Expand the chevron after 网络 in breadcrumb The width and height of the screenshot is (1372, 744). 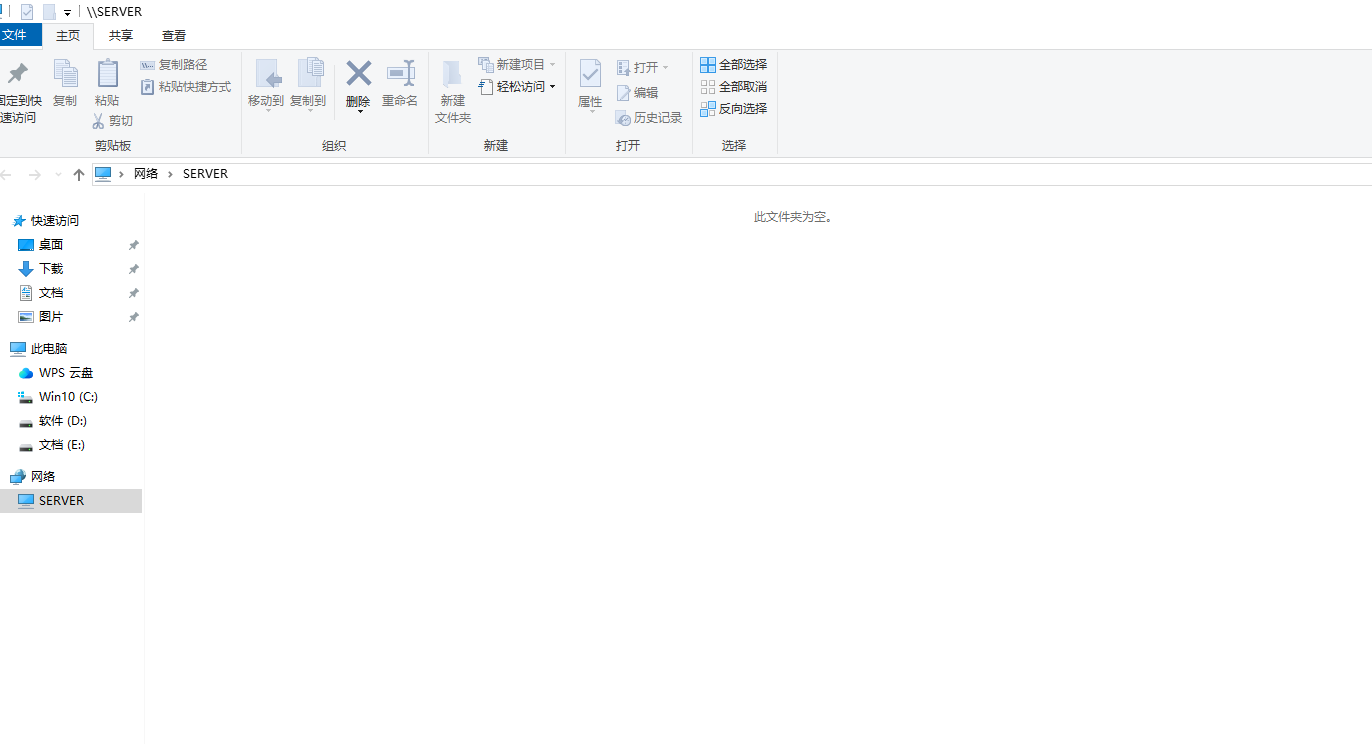[x=170, y=174]
